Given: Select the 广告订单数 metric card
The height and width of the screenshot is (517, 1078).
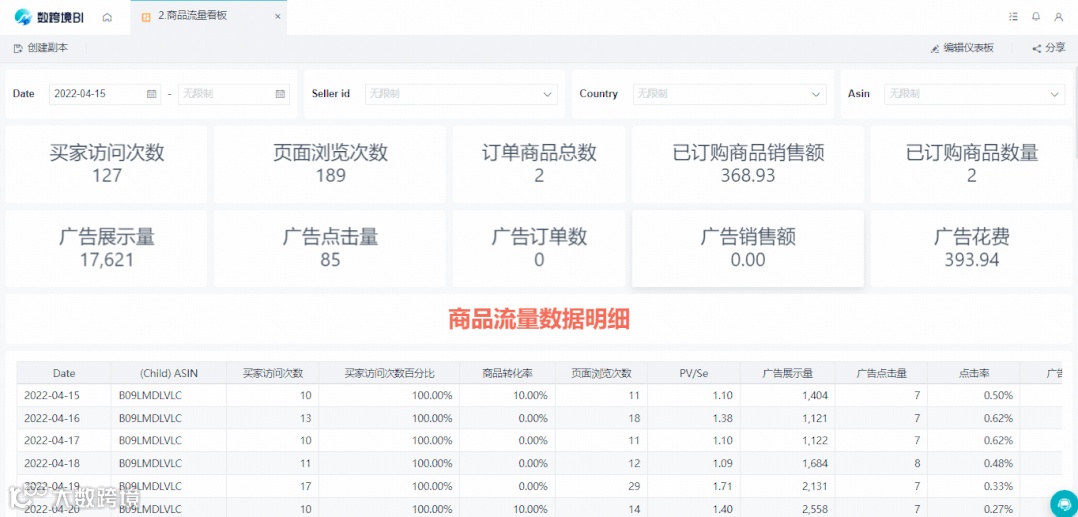Looking at the screenshot, I should (x=539, y=248).
